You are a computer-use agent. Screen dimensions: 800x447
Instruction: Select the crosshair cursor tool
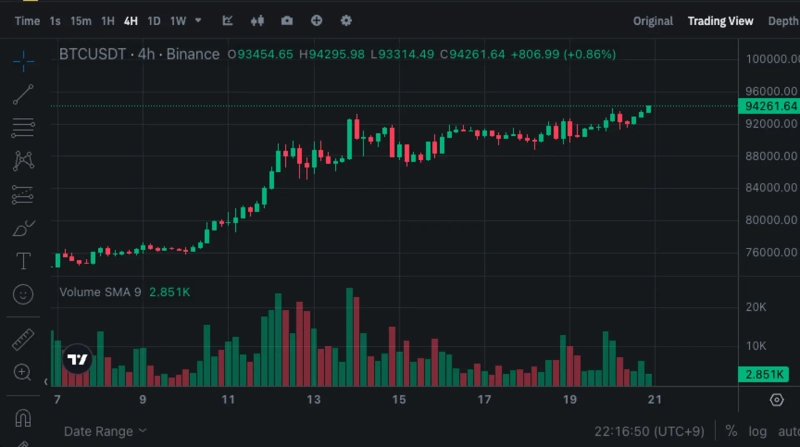point(24,61)
